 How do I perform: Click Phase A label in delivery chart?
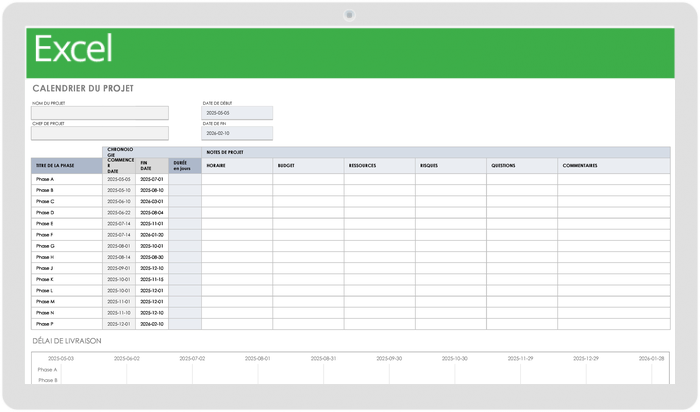point(47,370)
